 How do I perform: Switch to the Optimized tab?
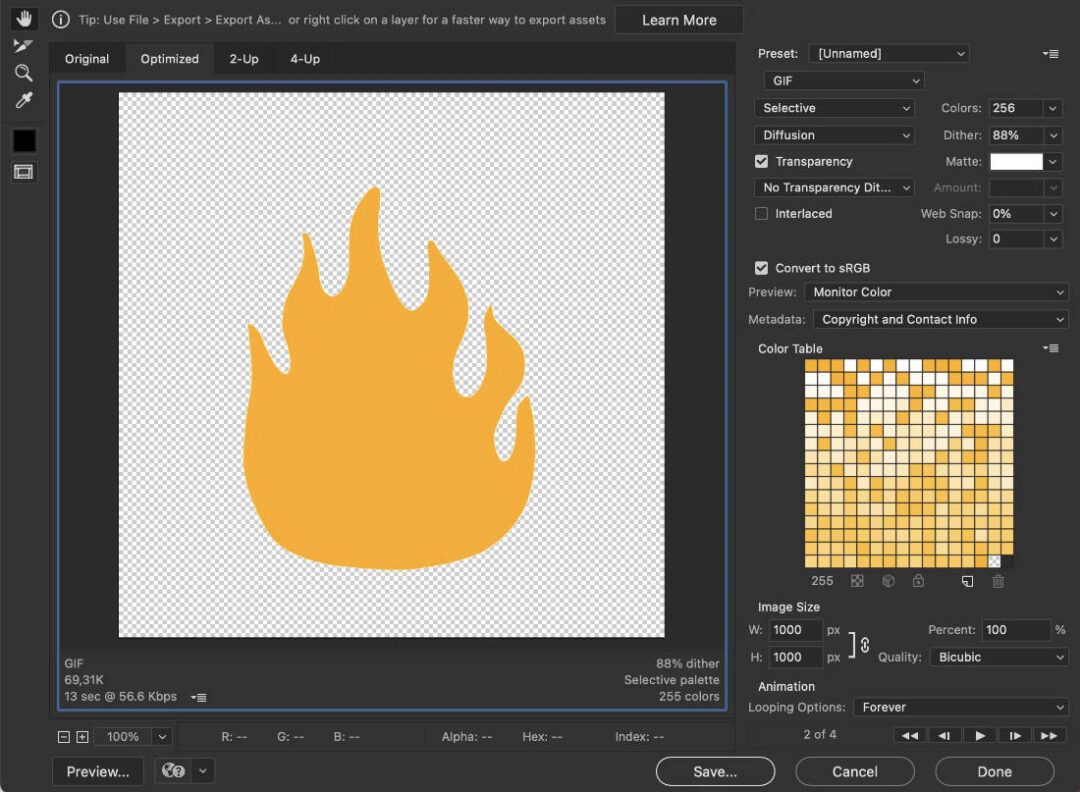pyautogui.click(x=169, y=59)
